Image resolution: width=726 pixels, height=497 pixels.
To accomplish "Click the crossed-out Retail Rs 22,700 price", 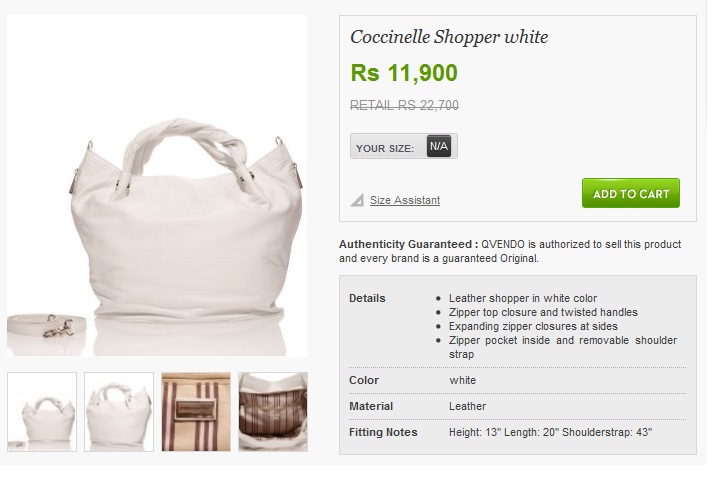I will [x=404, y=106].
